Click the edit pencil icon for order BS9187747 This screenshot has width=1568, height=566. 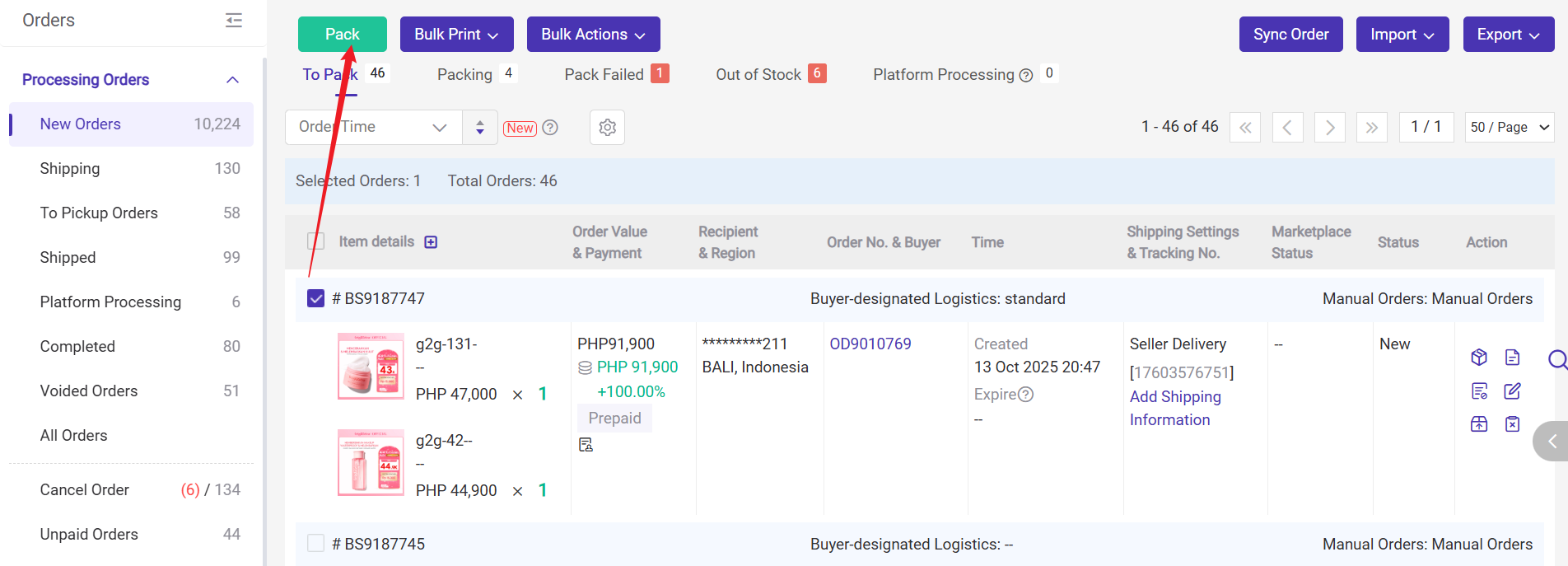tap(1512, 391)
